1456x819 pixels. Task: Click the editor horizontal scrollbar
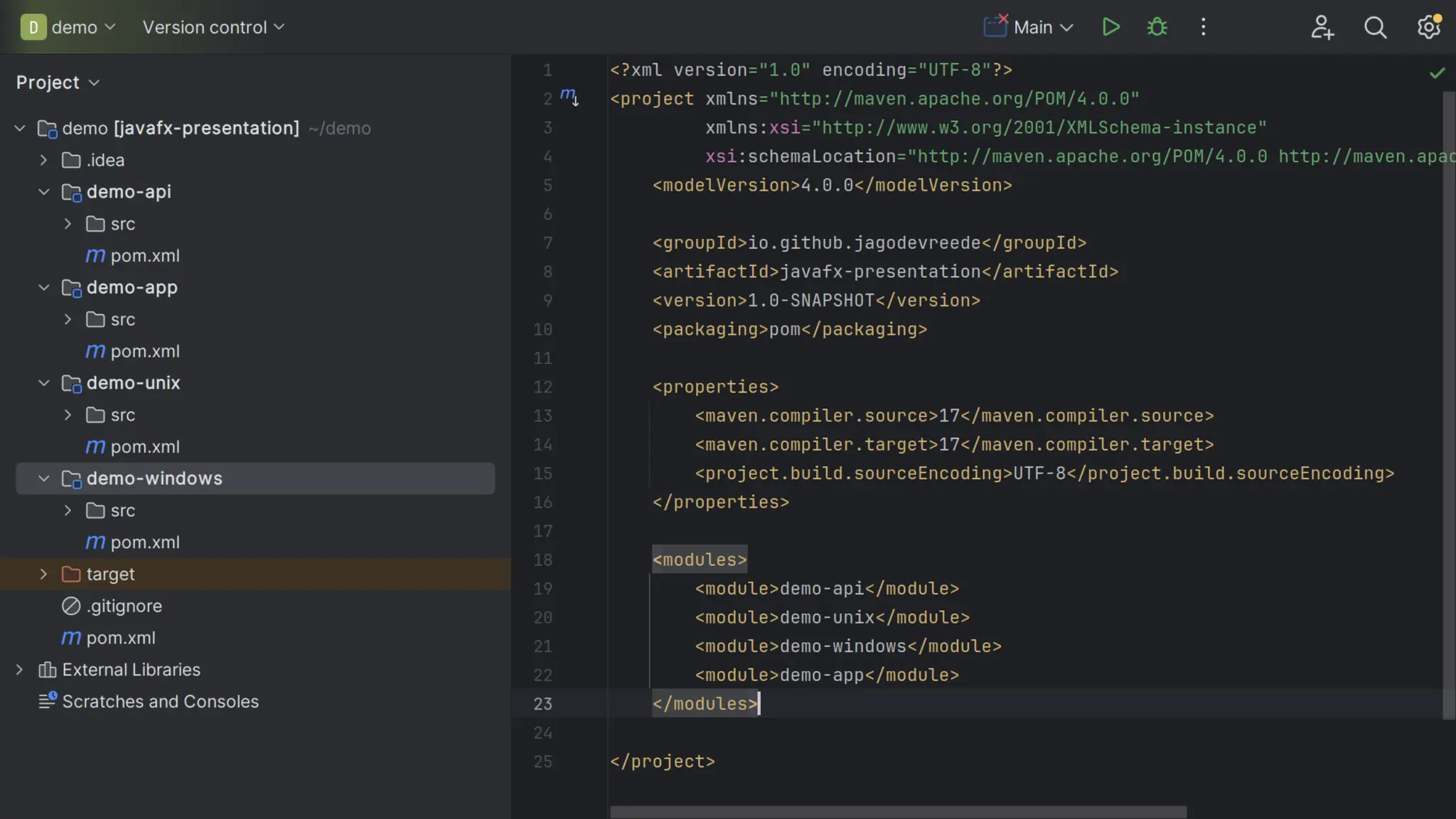(898, 812)
